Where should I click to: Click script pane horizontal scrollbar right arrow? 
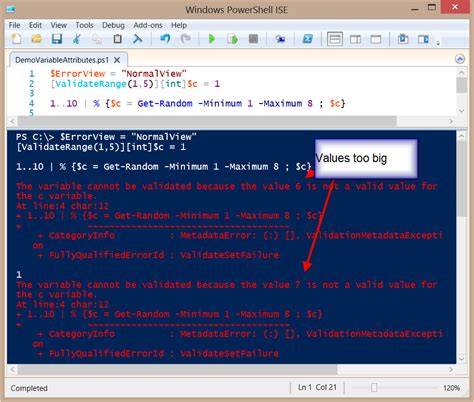click(451, 121)
